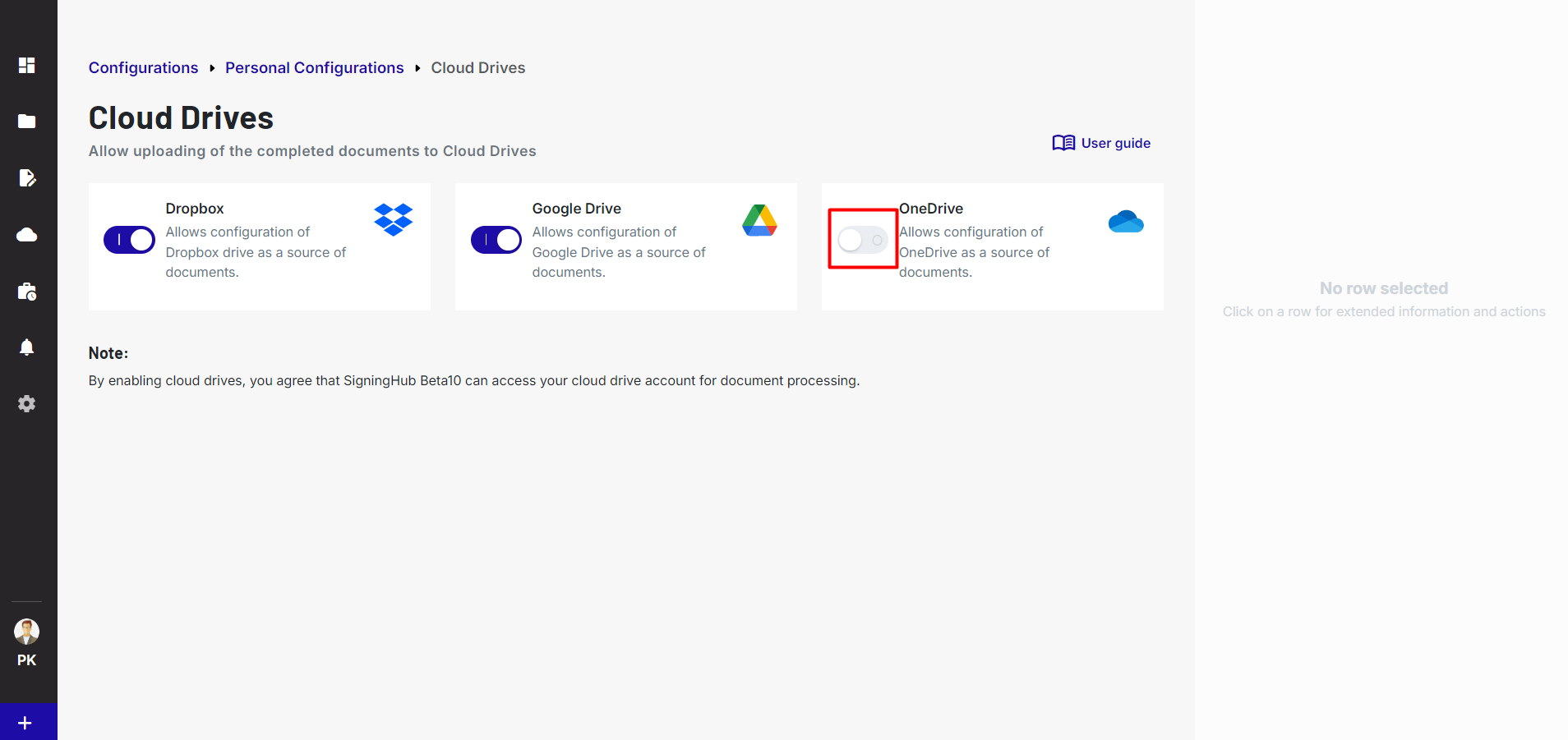1568x740 pixels.
Task: Open the dashboard icon in sidebar
Action: point(27,65)
